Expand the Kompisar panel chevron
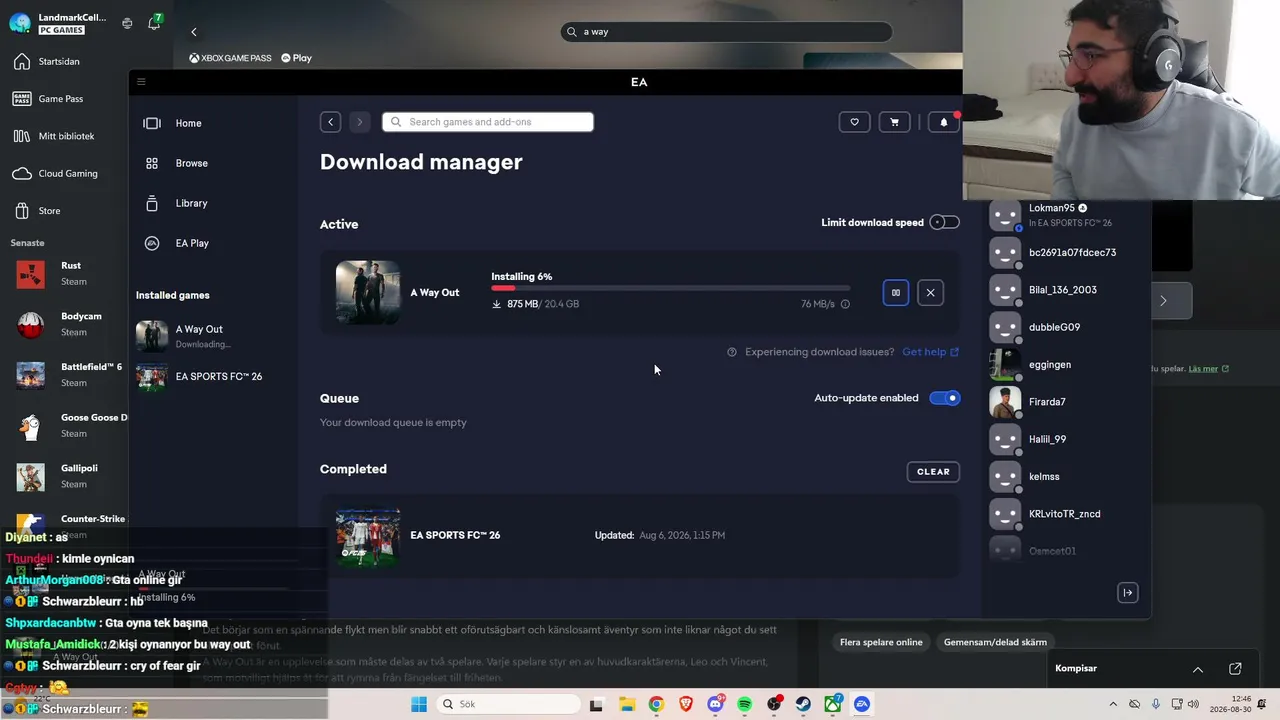1280x720 pixels. coord(1198,669)
